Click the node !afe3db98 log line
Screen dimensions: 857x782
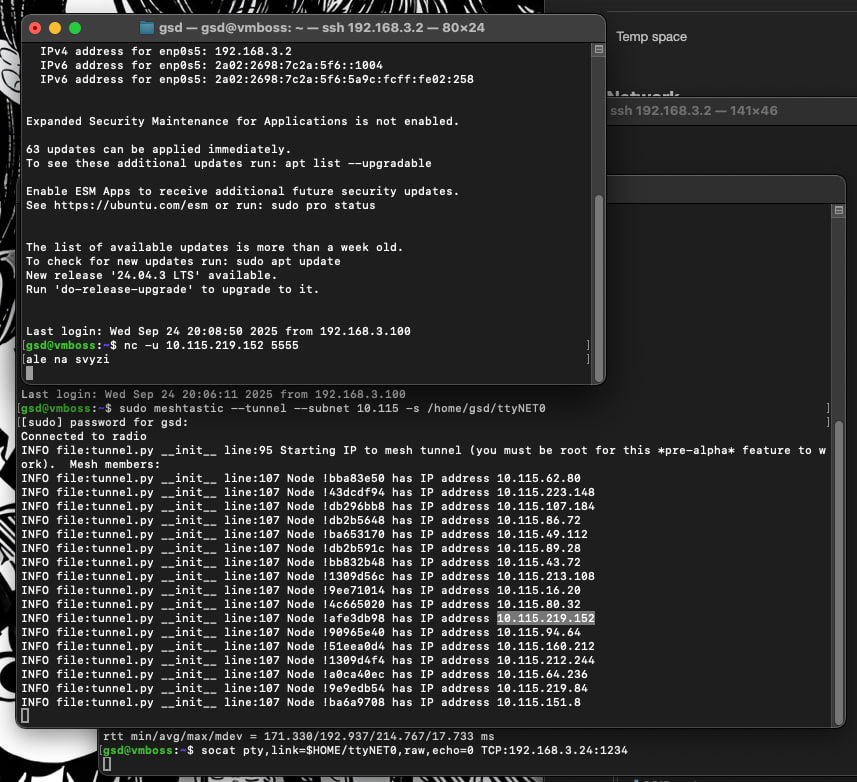tap(300, 618)
